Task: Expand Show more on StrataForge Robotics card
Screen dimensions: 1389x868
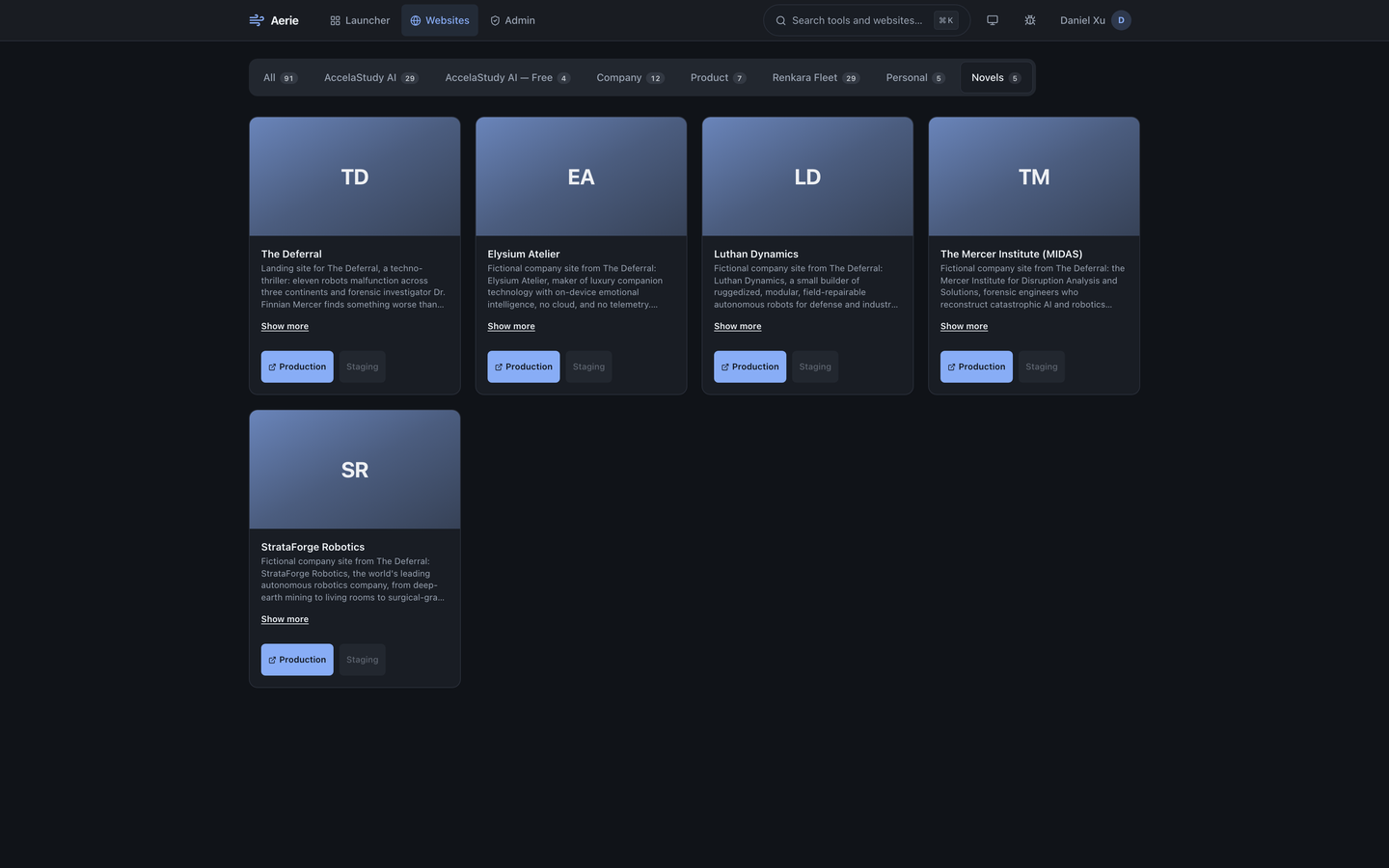Action: [285, 620]
